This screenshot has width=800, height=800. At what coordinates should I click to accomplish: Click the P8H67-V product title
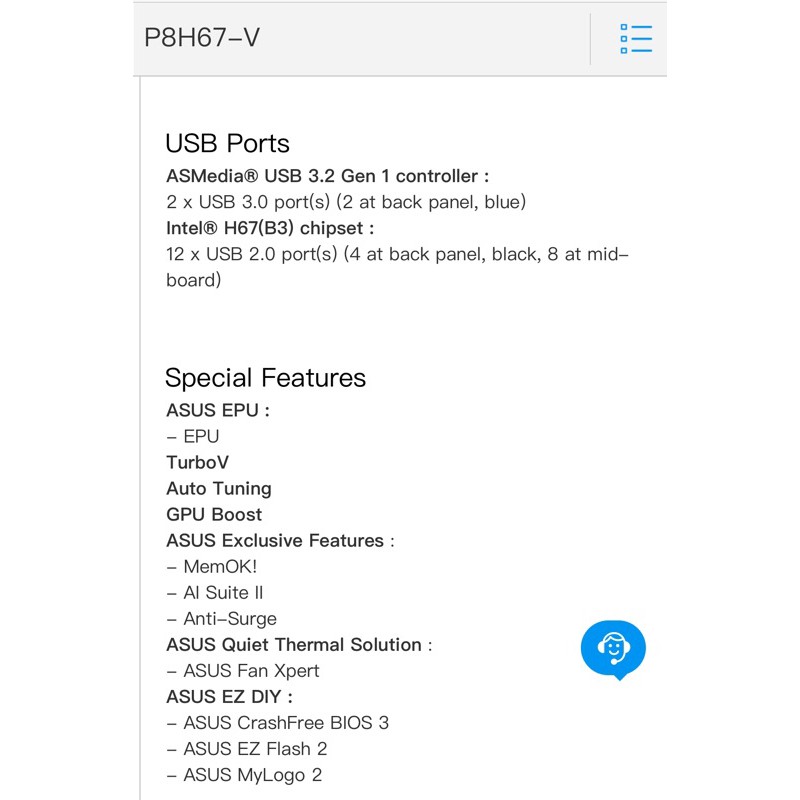point(203,38)
